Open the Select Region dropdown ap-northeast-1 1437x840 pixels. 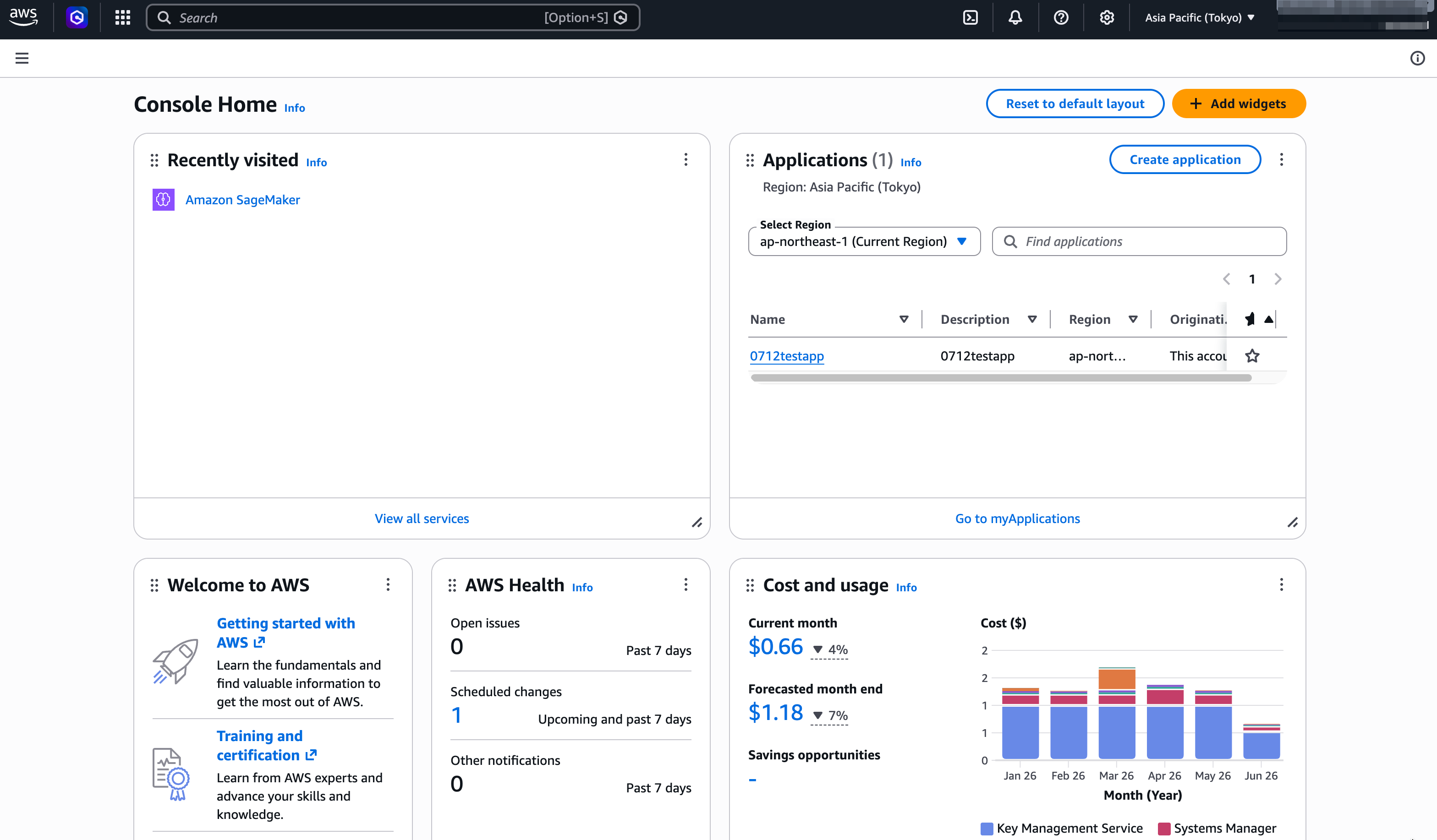click(x=864, y=242)
